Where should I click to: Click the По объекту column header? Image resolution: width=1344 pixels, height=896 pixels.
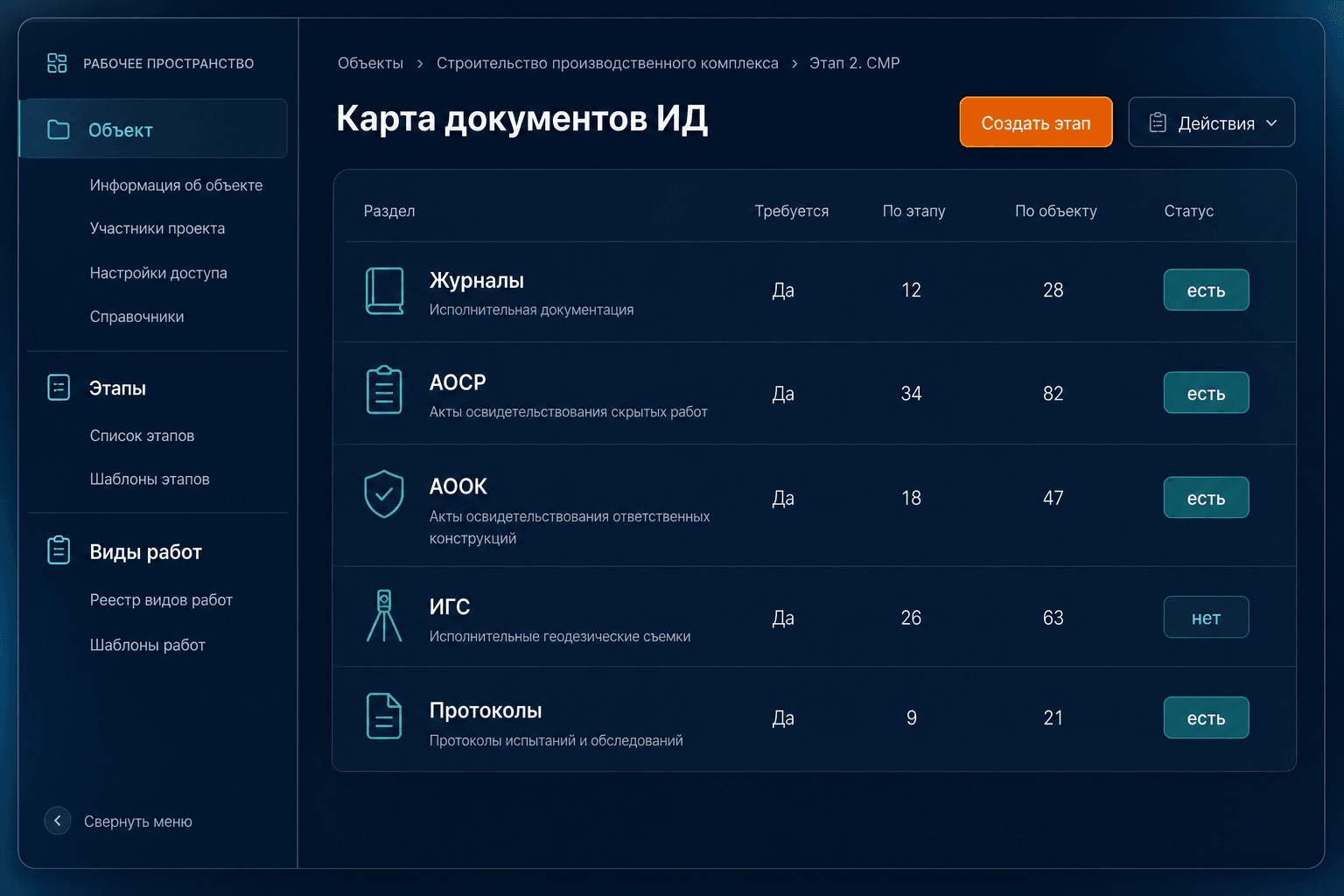point(1055,211)
